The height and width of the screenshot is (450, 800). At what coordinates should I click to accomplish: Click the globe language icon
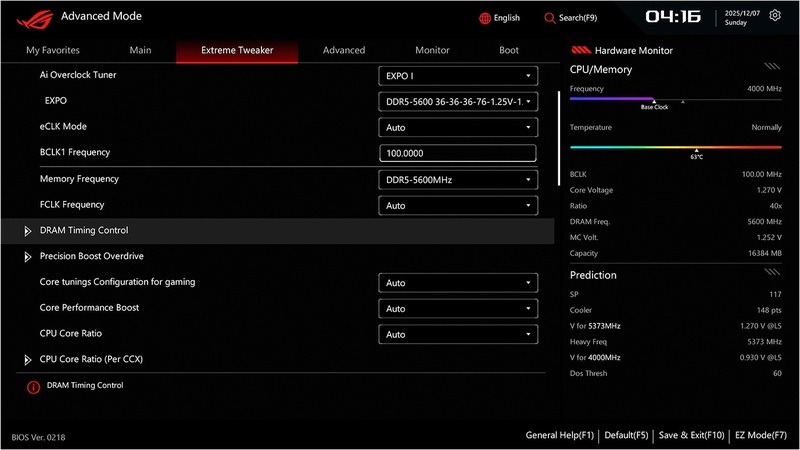[x=485, y=18]
